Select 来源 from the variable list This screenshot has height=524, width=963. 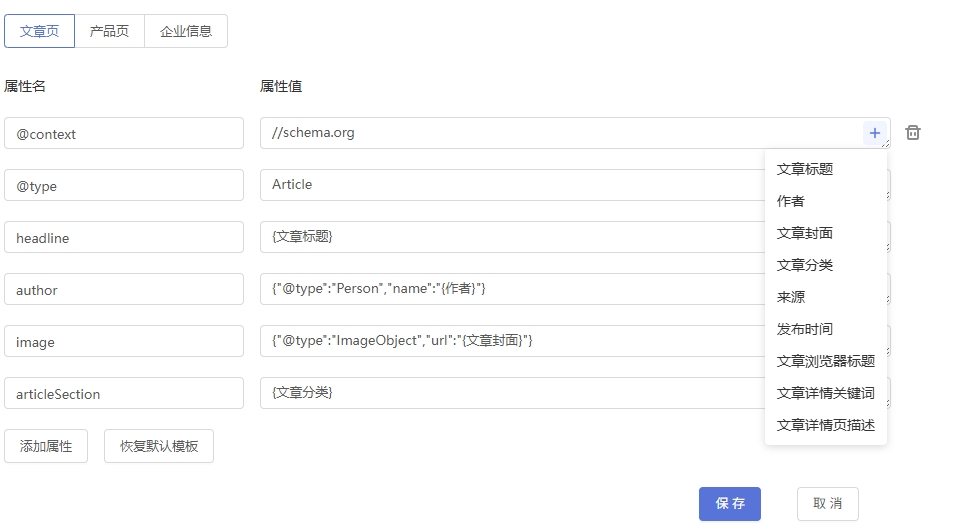point(791,297)
